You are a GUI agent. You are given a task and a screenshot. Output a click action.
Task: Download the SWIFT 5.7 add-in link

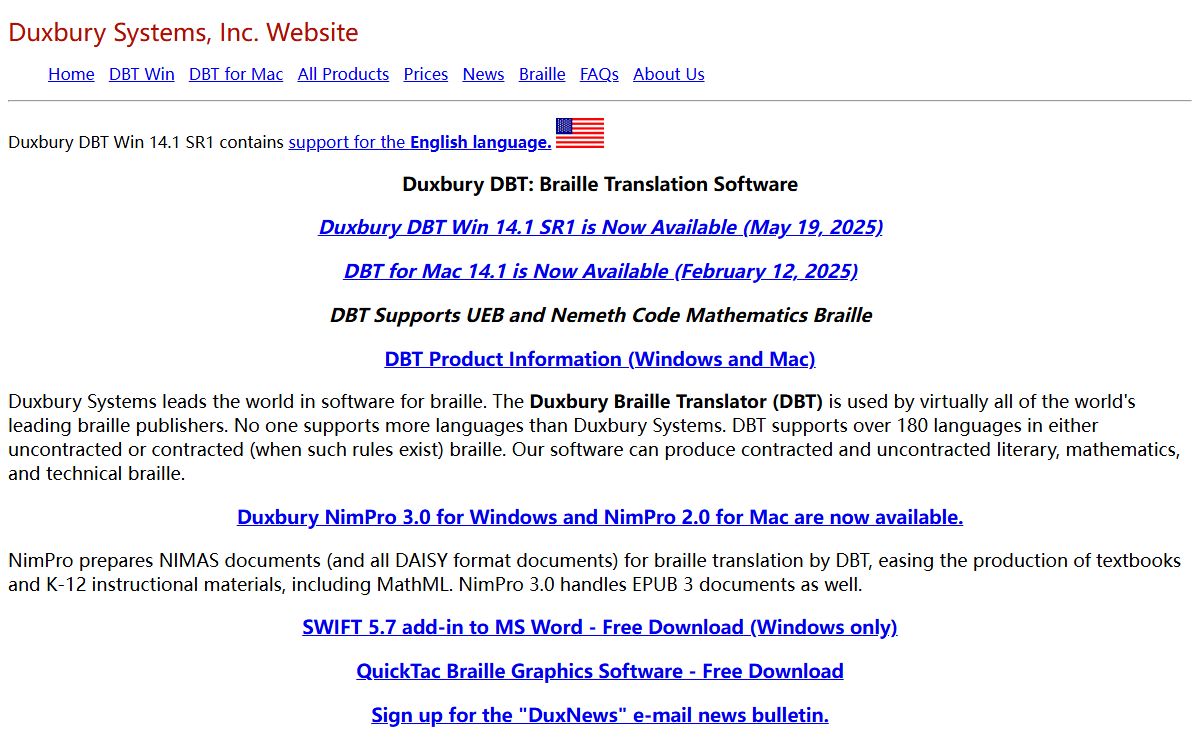point(600,627)
